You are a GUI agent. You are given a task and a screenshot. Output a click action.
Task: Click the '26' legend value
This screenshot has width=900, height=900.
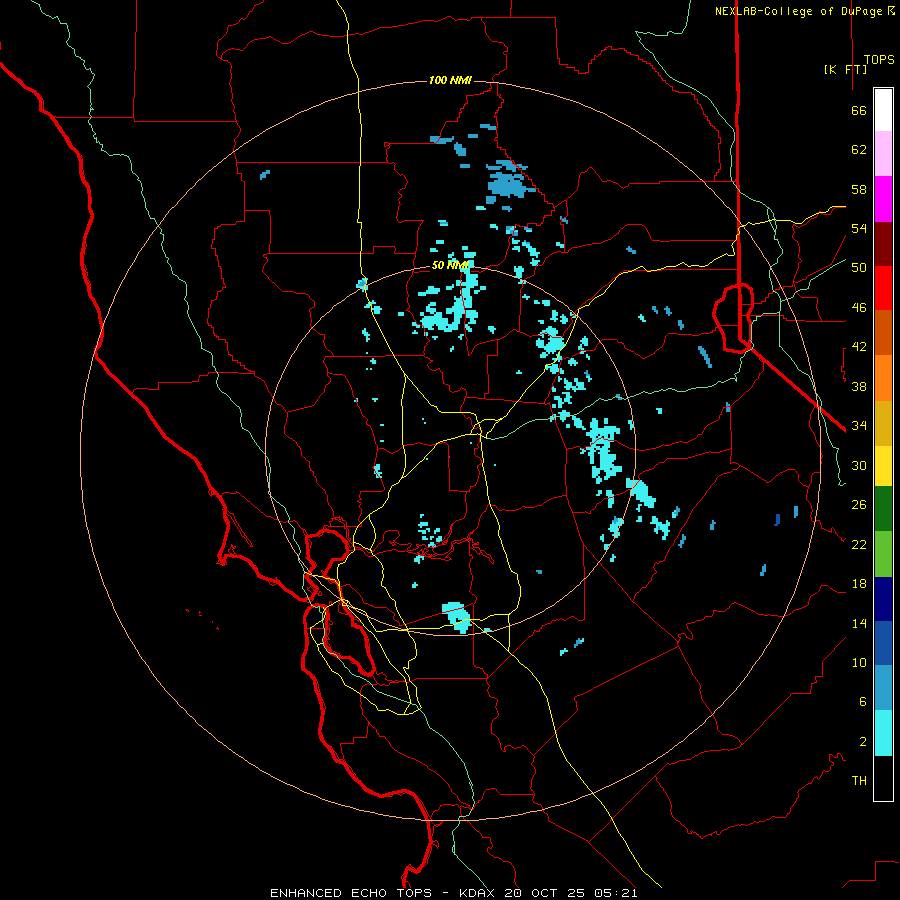(x=859, y=505)
